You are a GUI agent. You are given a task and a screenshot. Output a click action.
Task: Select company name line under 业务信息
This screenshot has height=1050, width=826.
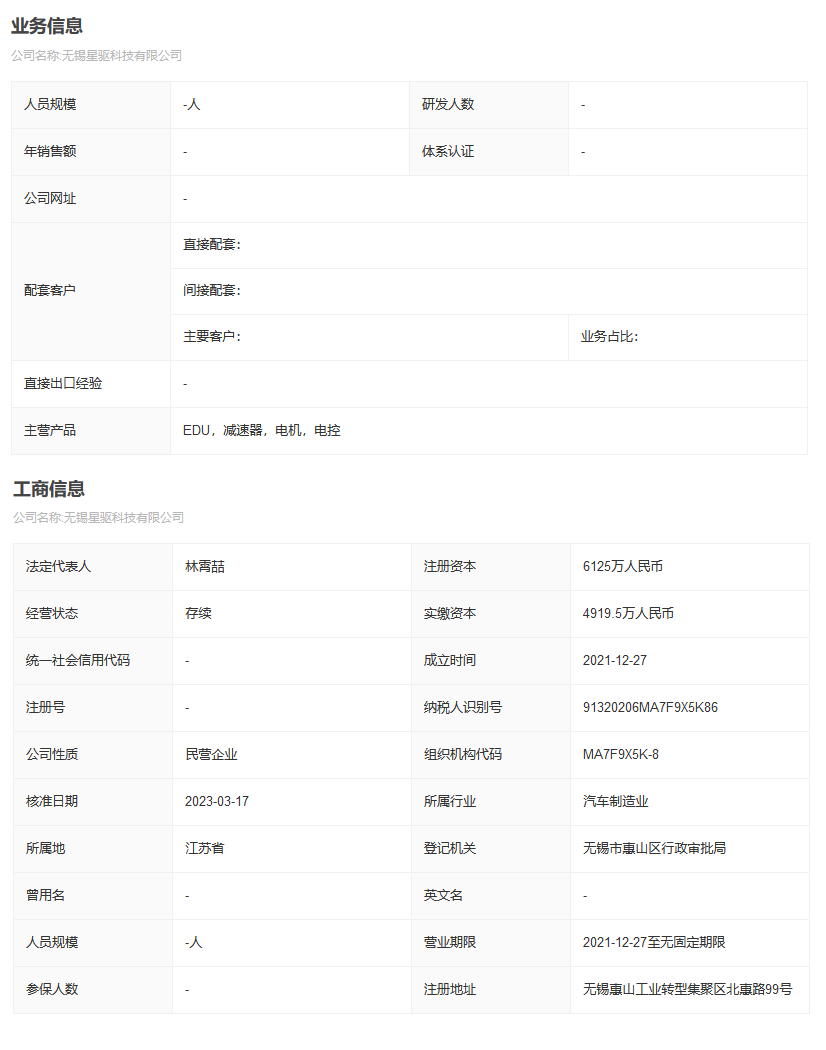96,56
